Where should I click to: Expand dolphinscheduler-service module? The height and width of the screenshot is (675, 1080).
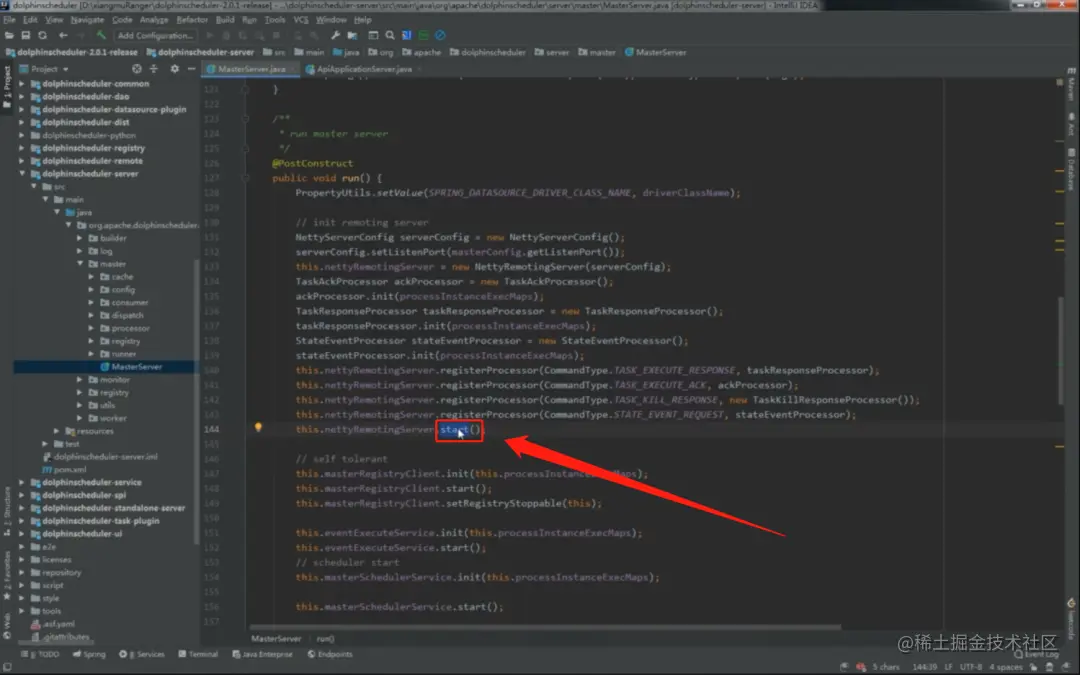[x=21, y=482]
